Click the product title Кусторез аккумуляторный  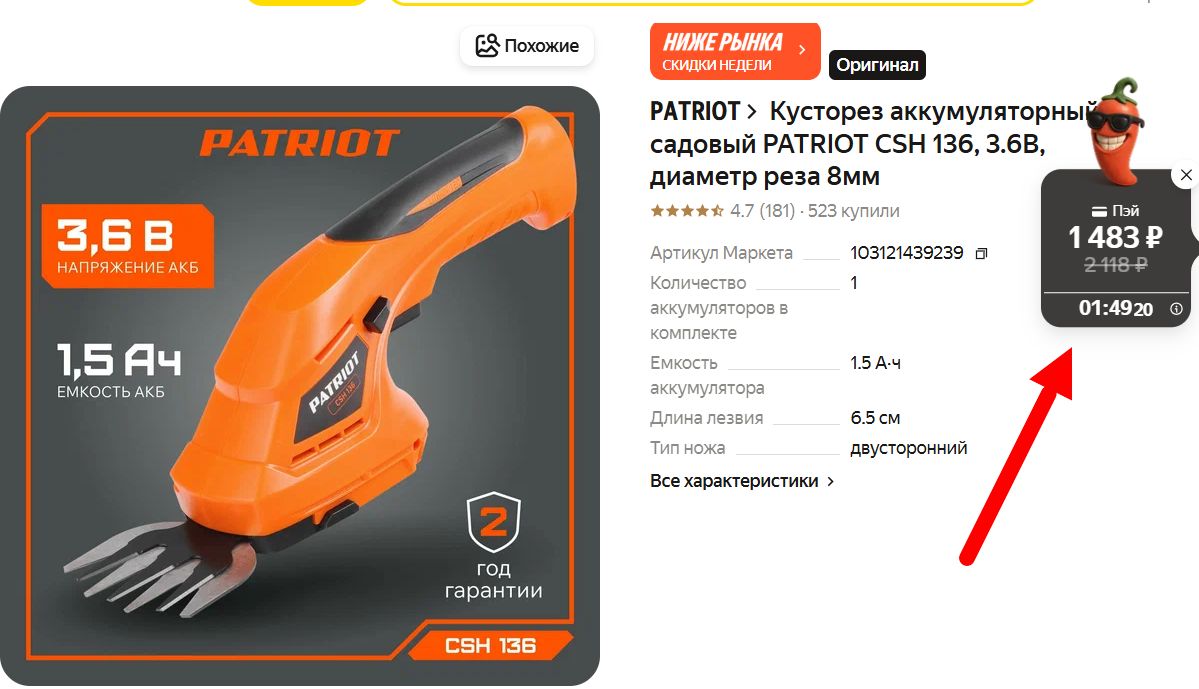point(872,144)
